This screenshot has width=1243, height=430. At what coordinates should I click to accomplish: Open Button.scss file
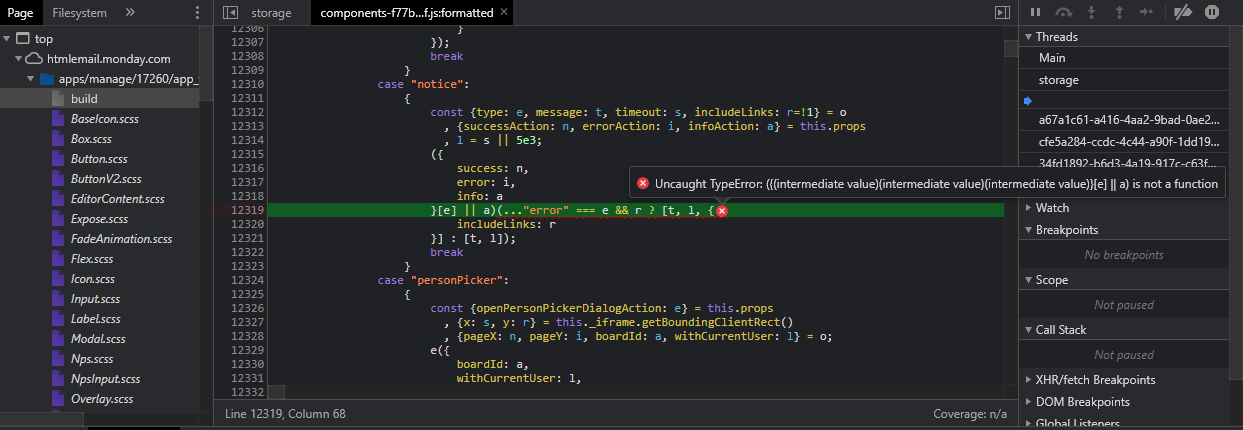100,159
